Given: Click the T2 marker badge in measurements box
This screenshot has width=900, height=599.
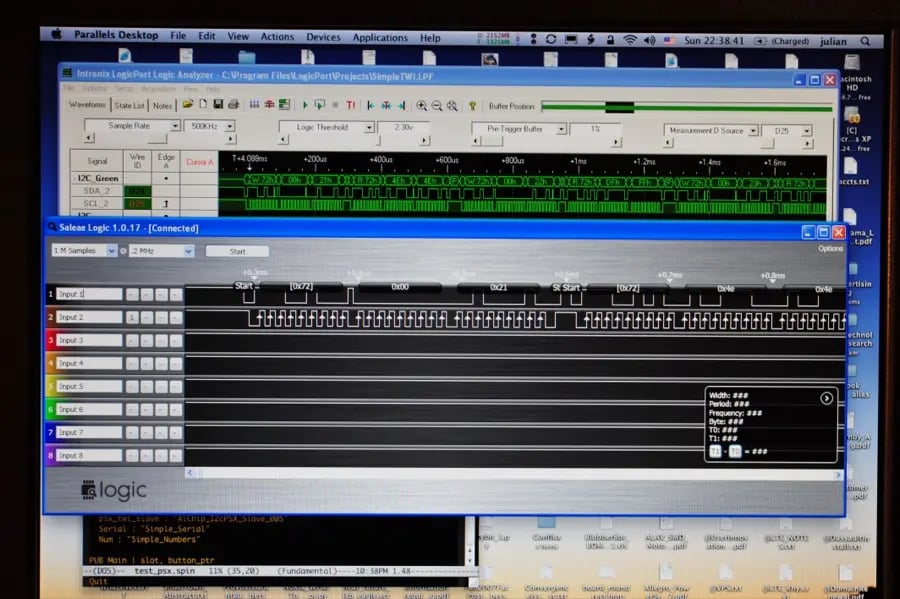Looking at the screenshot, I should 735,452.
